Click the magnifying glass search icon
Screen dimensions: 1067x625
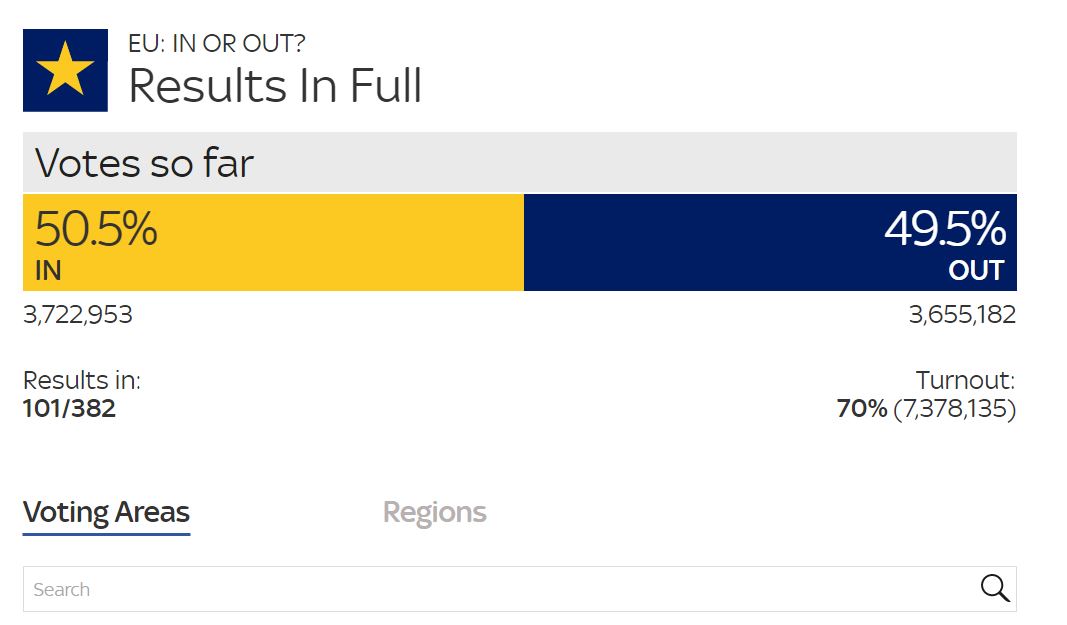click(994, 588)
